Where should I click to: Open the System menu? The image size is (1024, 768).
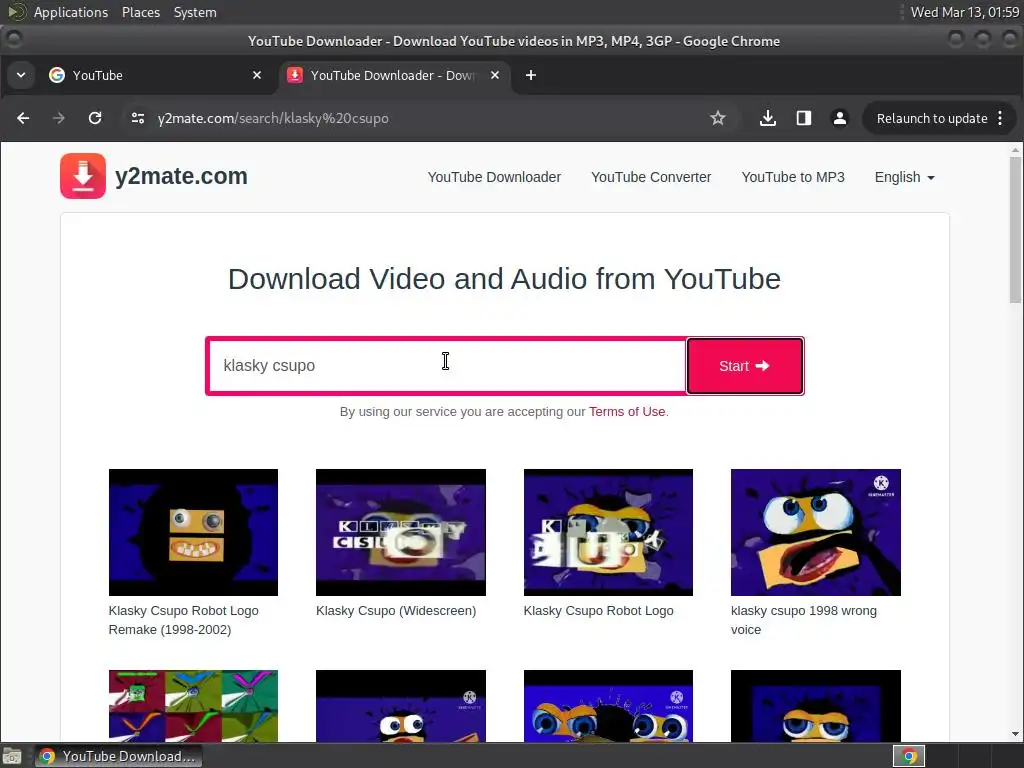tap(195, 12)
